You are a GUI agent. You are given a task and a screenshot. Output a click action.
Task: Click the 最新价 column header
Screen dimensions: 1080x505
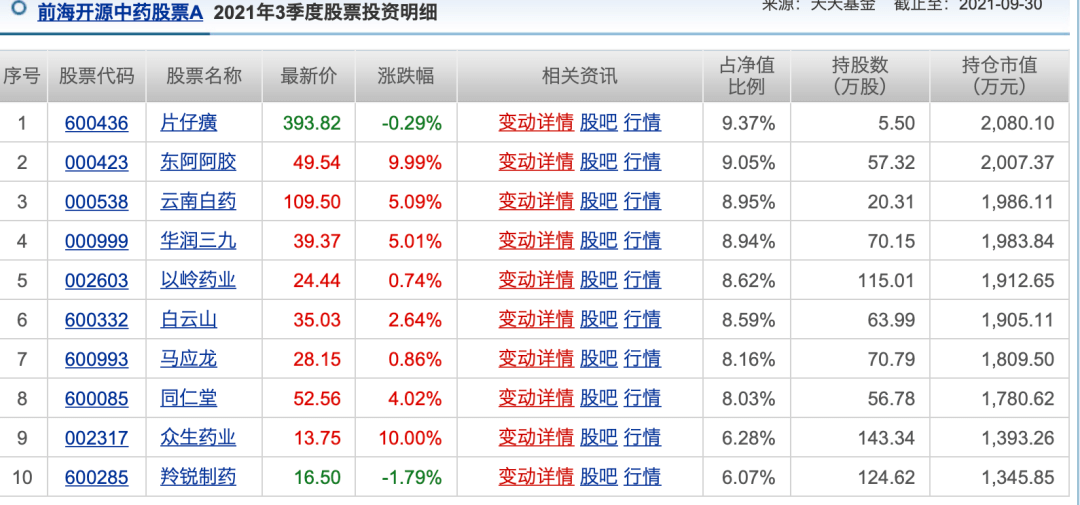point(309,76)
